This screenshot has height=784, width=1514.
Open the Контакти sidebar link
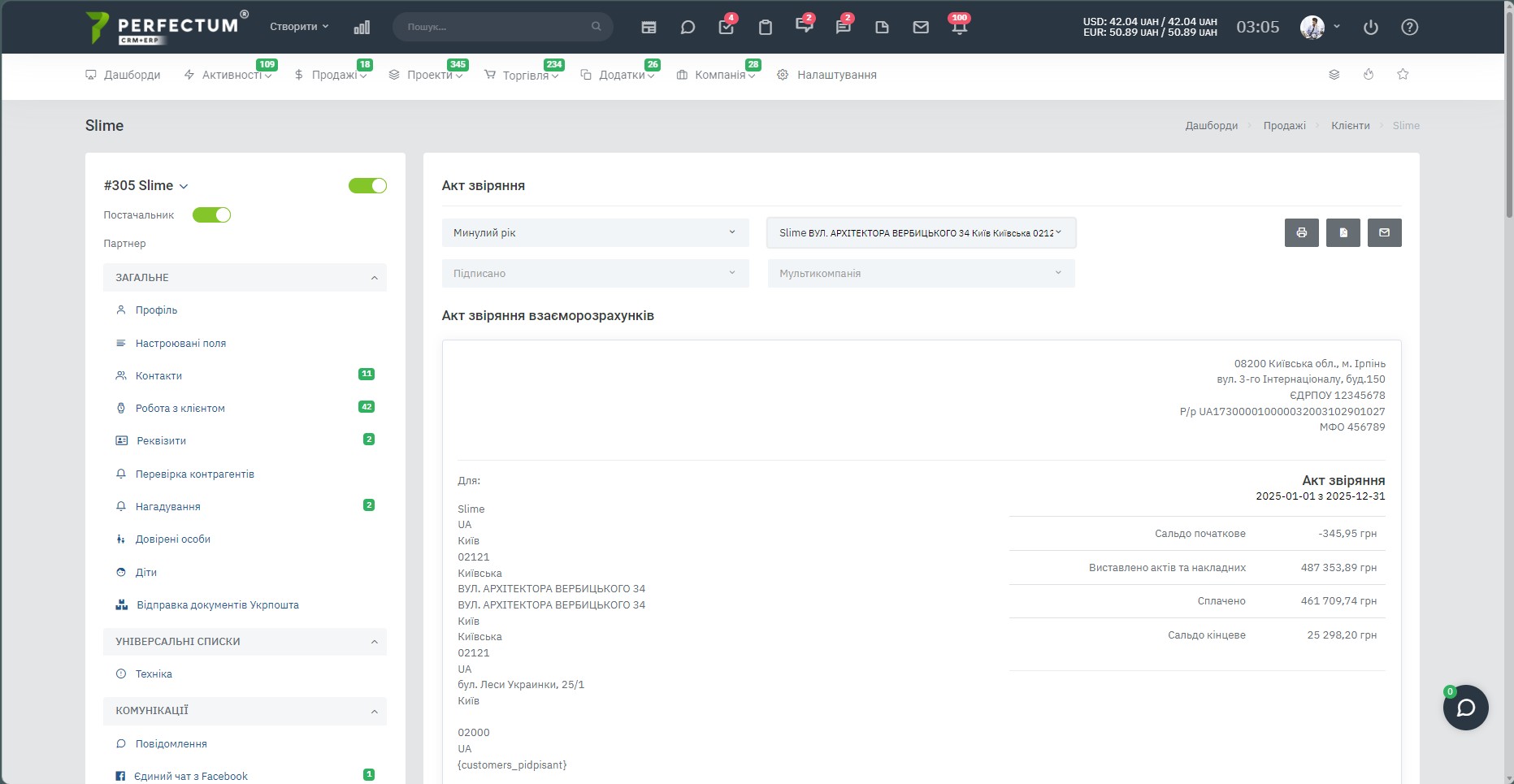coord(158,376)
